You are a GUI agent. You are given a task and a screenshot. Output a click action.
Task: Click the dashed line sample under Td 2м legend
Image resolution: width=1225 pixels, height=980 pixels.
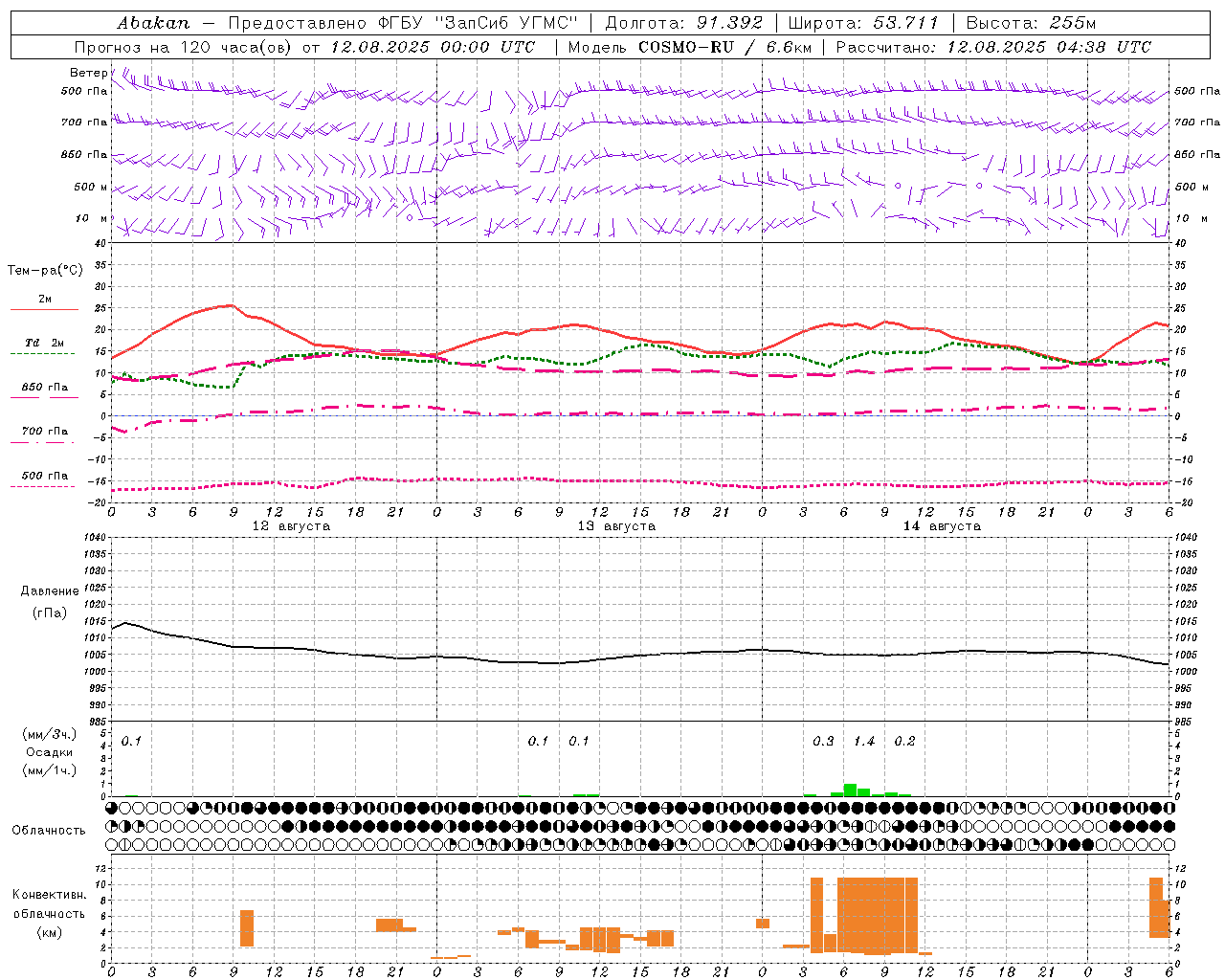pos(44,354)
